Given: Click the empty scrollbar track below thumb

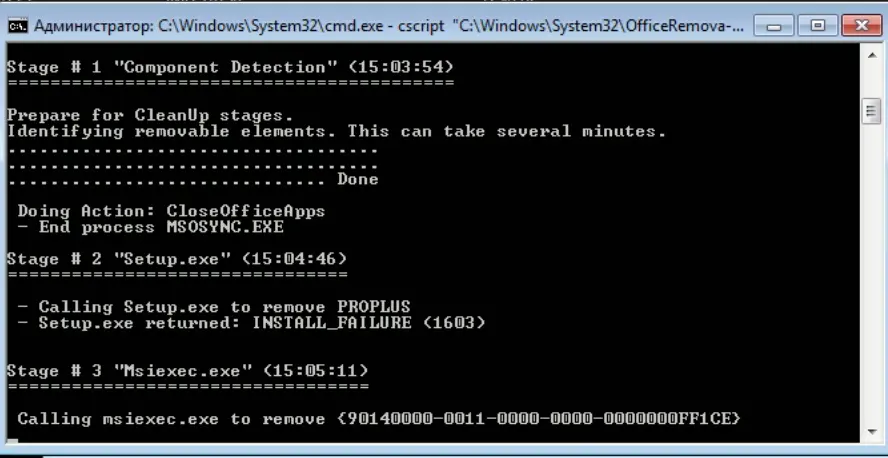Looking at the screenshot, I should (872, 272).
